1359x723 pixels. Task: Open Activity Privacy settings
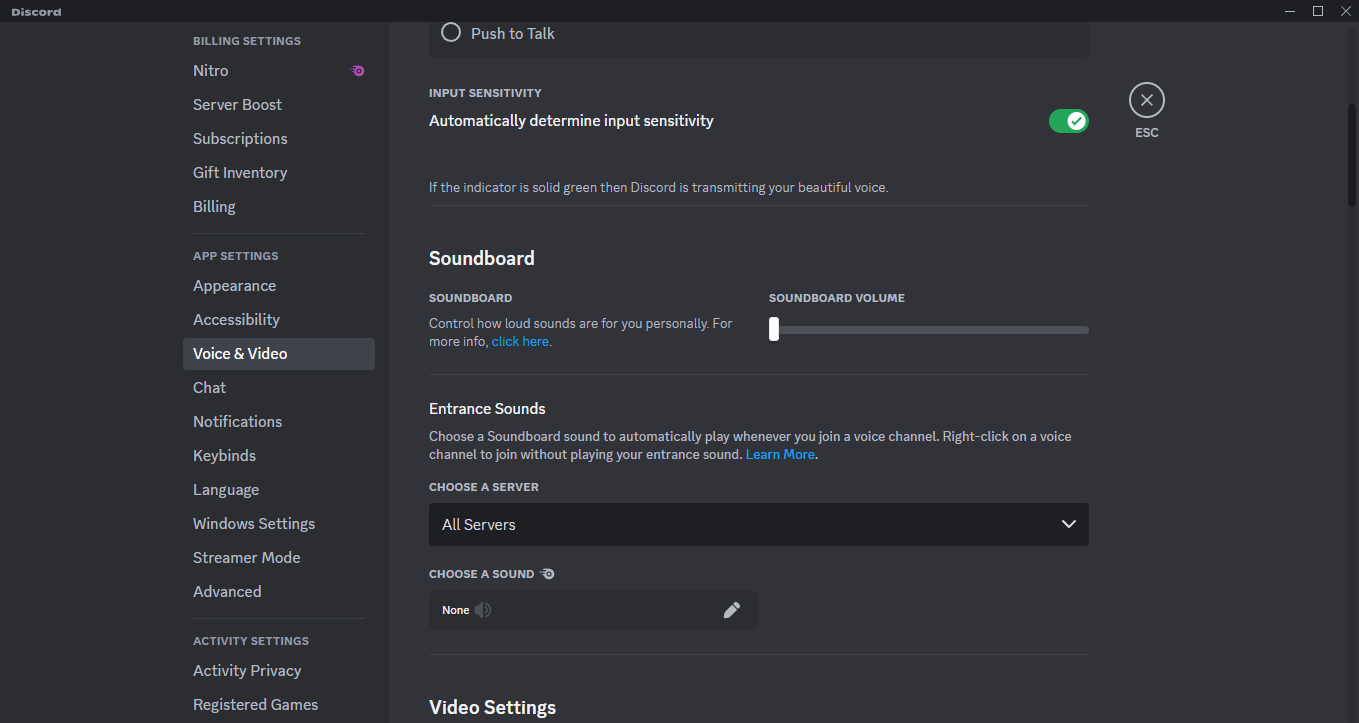[x=279, y=671]
